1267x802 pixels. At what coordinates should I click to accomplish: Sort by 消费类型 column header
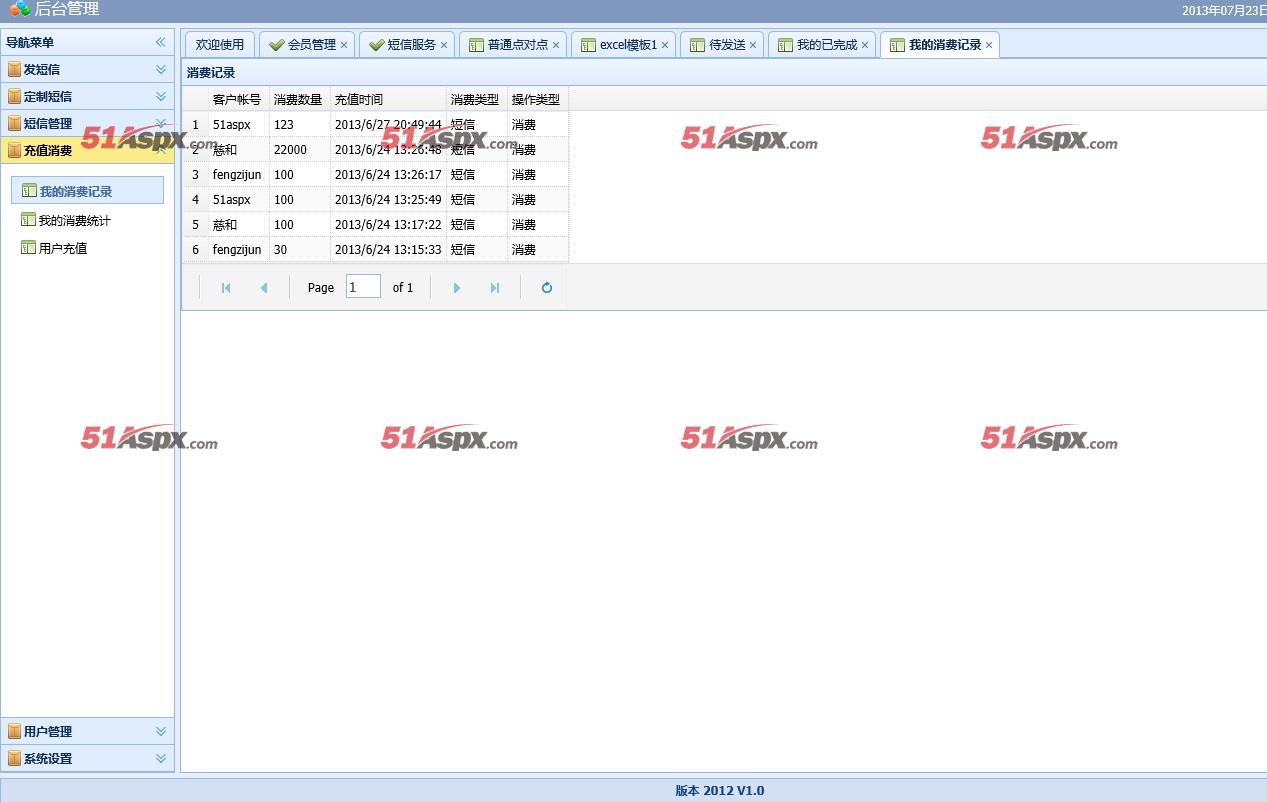[477, 99]
